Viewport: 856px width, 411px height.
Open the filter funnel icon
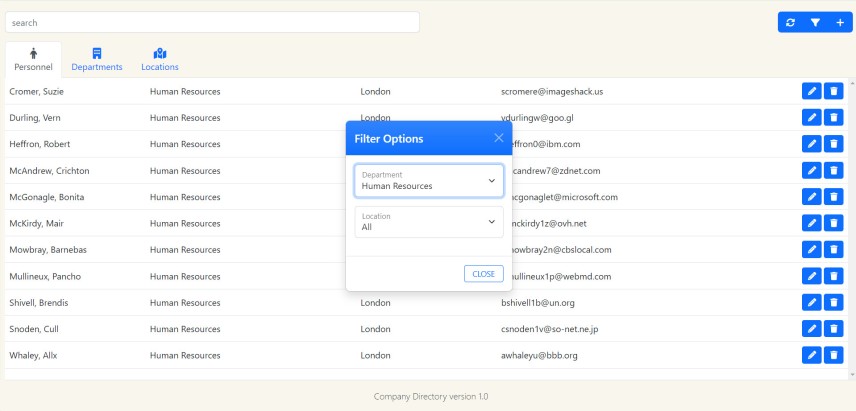[x=815, y=22]
